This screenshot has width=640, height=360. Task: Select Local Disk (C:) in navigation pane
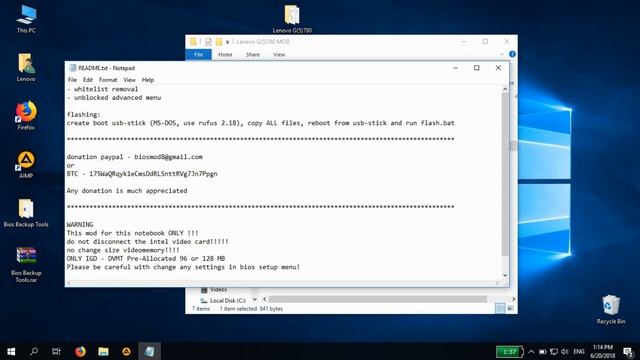pyautogui.click(x=223, y=300)
